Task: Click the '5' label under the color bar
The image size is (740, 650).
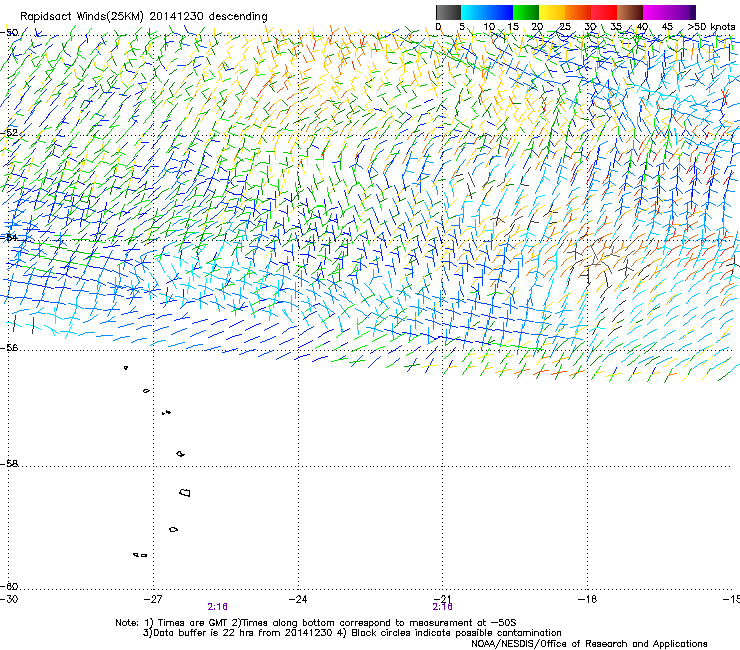Action: tap(462, 26)
